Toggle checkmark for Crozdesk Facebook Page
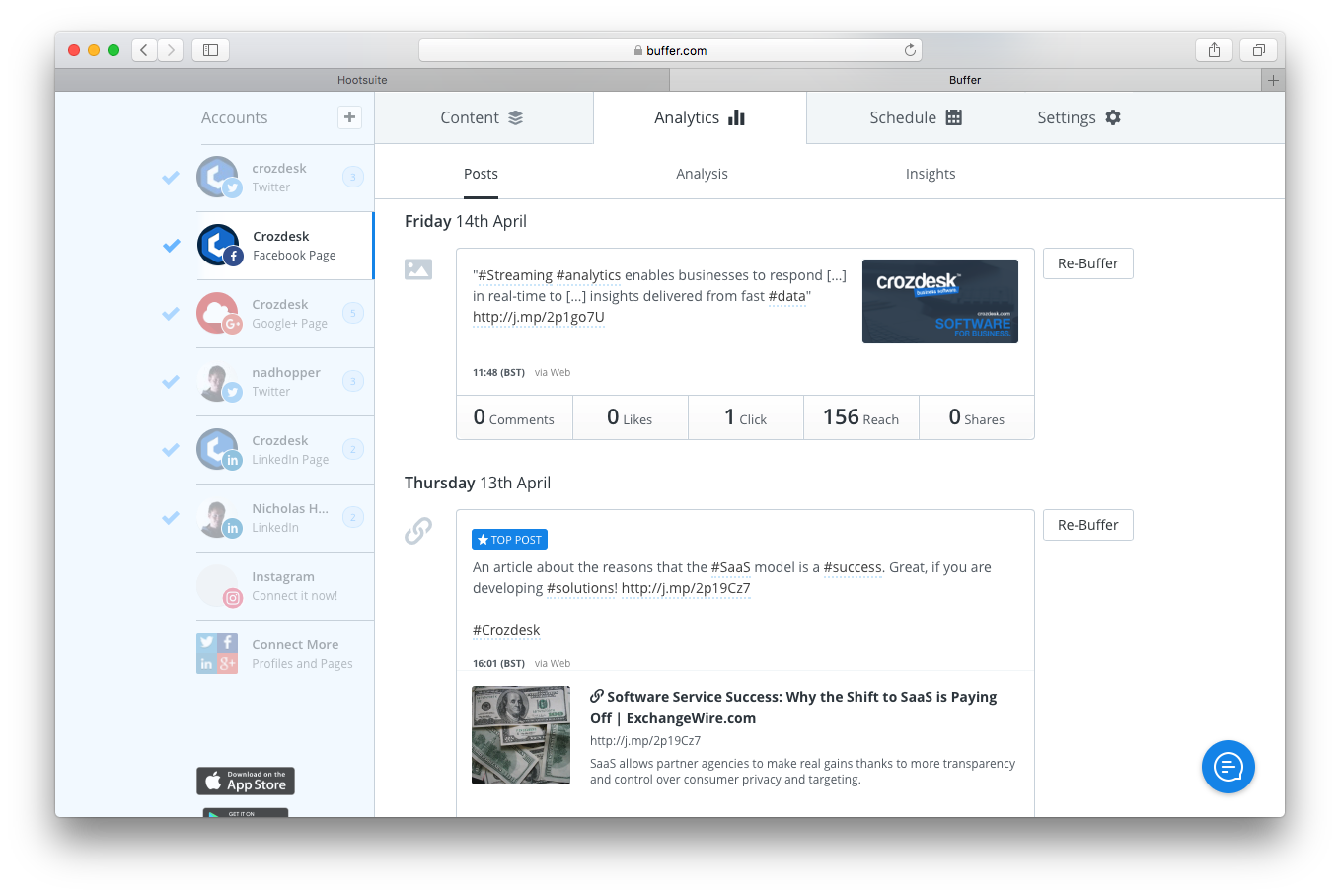 tap(172, 246)
